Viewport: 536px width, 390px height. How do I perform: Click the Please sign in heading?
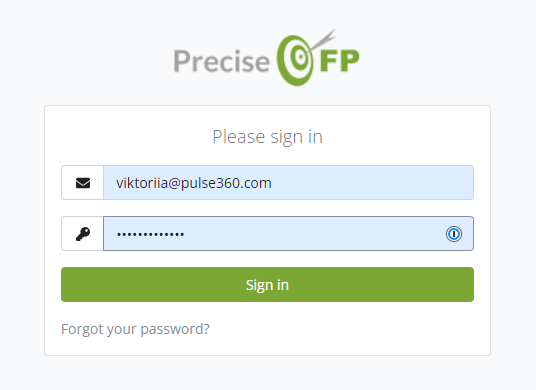[x=267, y=137]
